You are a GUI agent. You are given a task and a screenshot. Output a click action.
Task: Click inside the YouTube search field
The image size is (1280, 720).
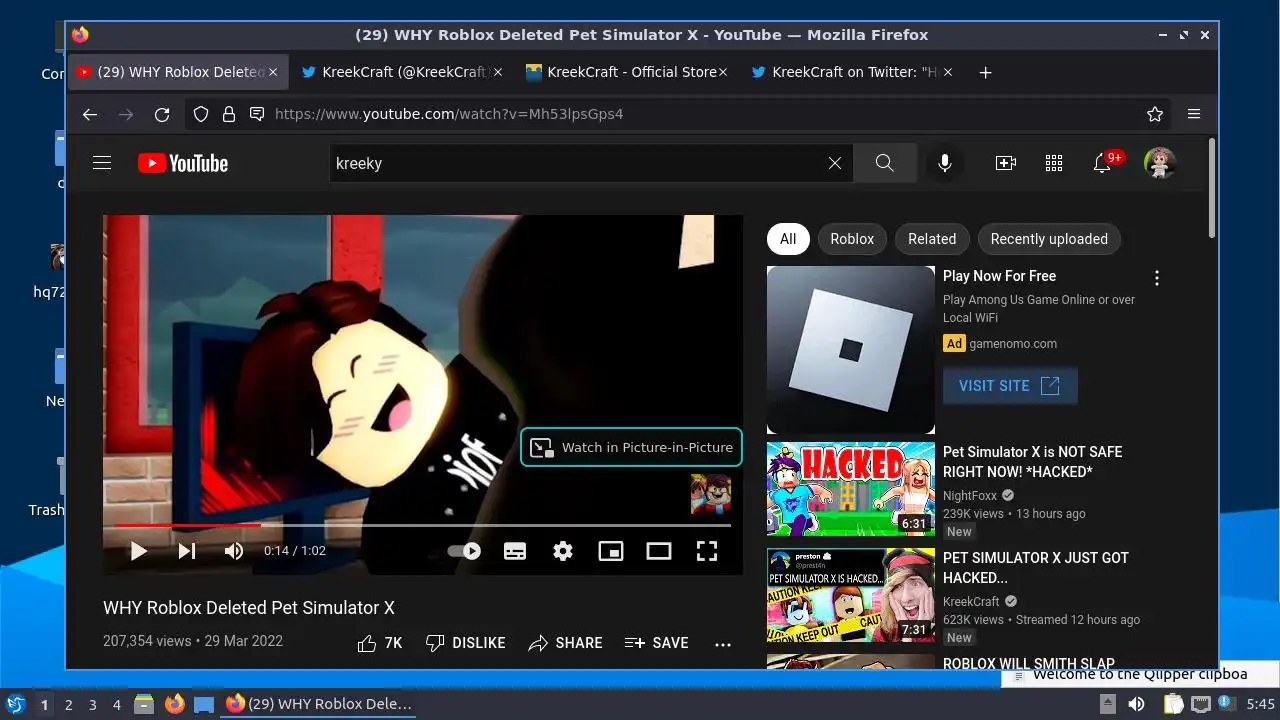[580, 163]
